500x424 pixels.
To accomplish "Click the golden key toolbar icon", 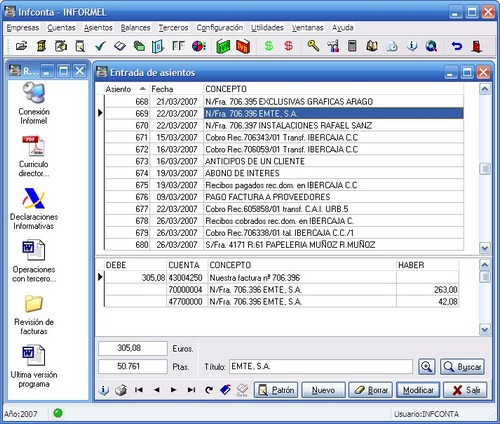I will pyautogui.click(x=313, y=46).
